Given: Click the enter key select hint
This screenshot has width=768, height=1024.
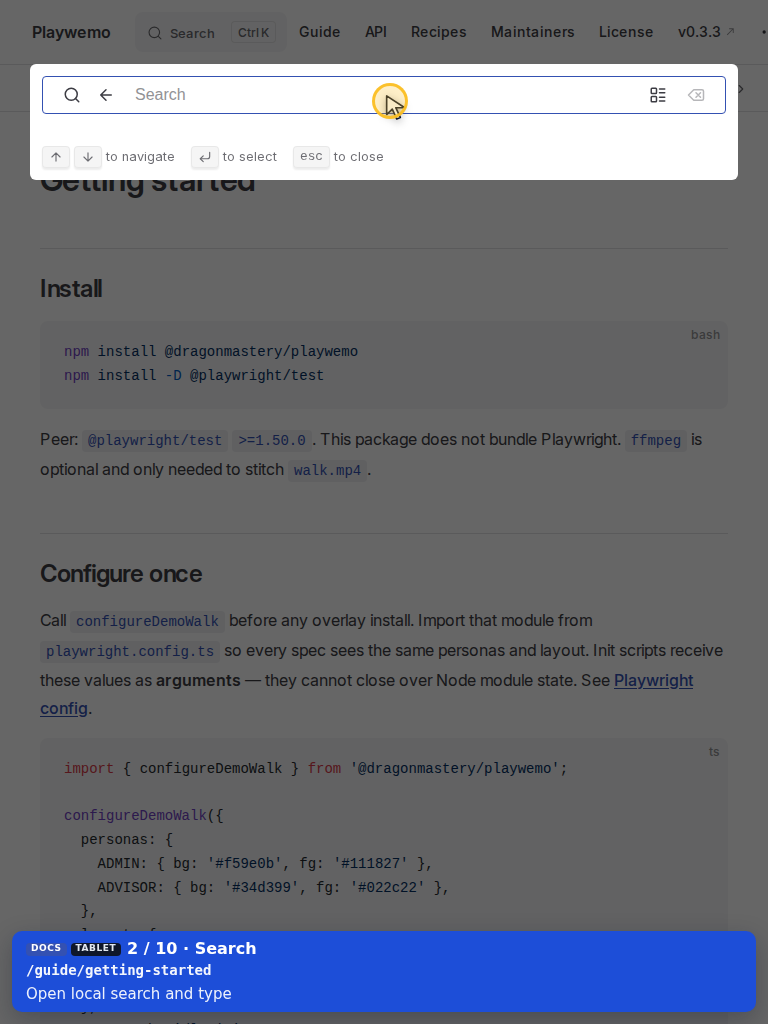Looking at the screenshot, I should point(204,157).
